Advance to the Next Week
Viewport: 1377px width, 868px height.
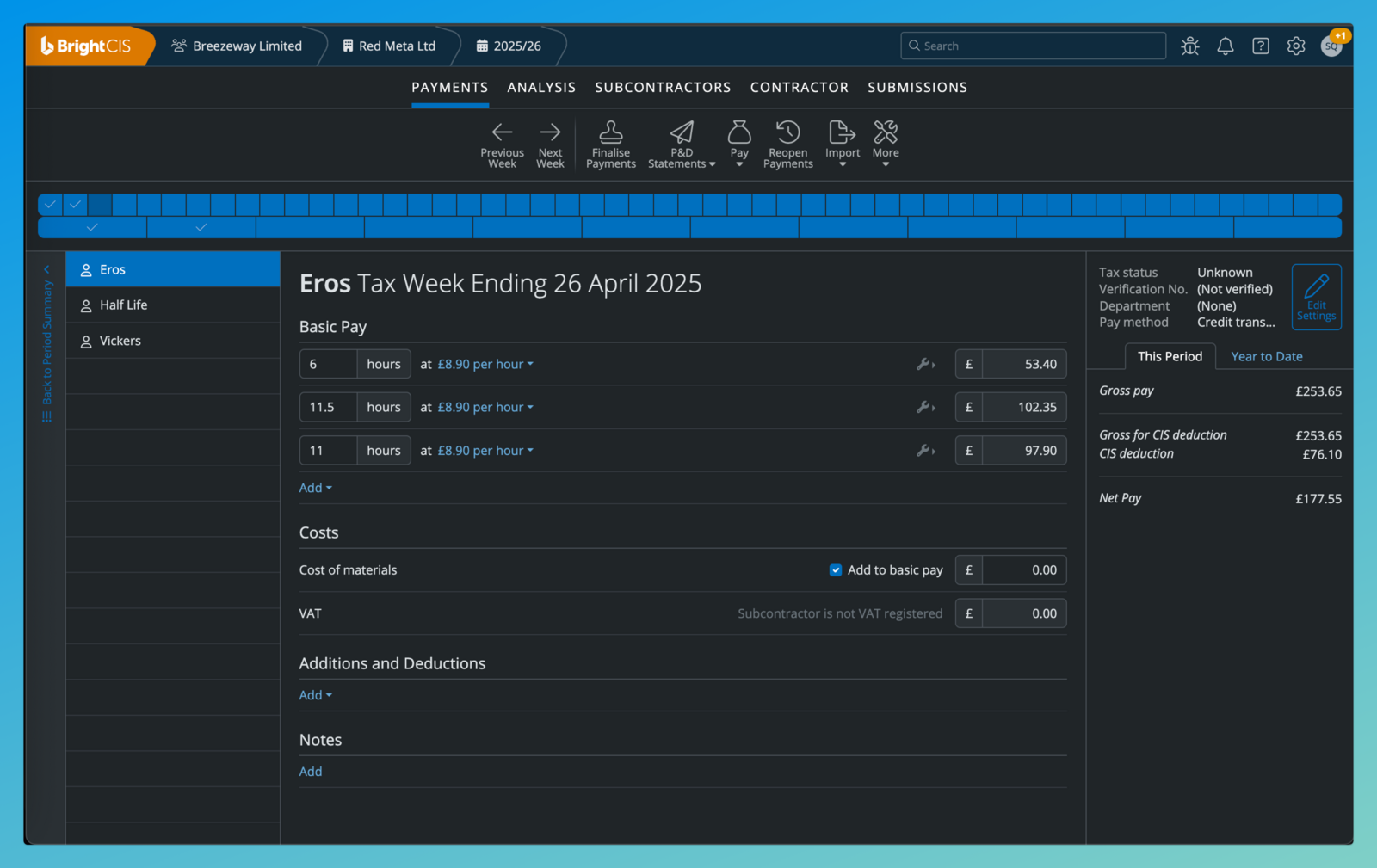550,144
